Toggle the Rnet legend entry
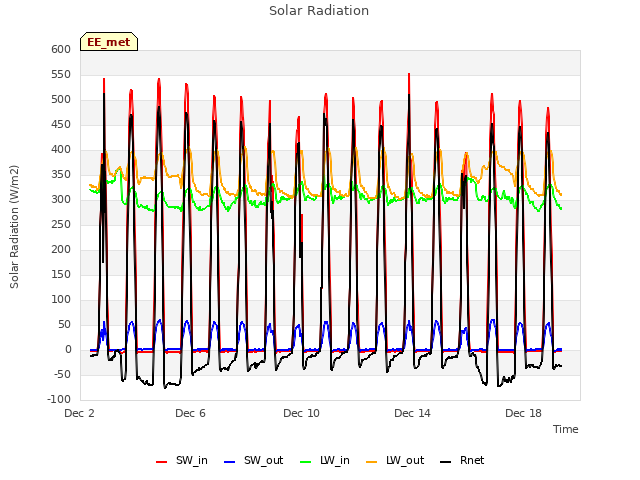640x480 pixels. [462, 460]
